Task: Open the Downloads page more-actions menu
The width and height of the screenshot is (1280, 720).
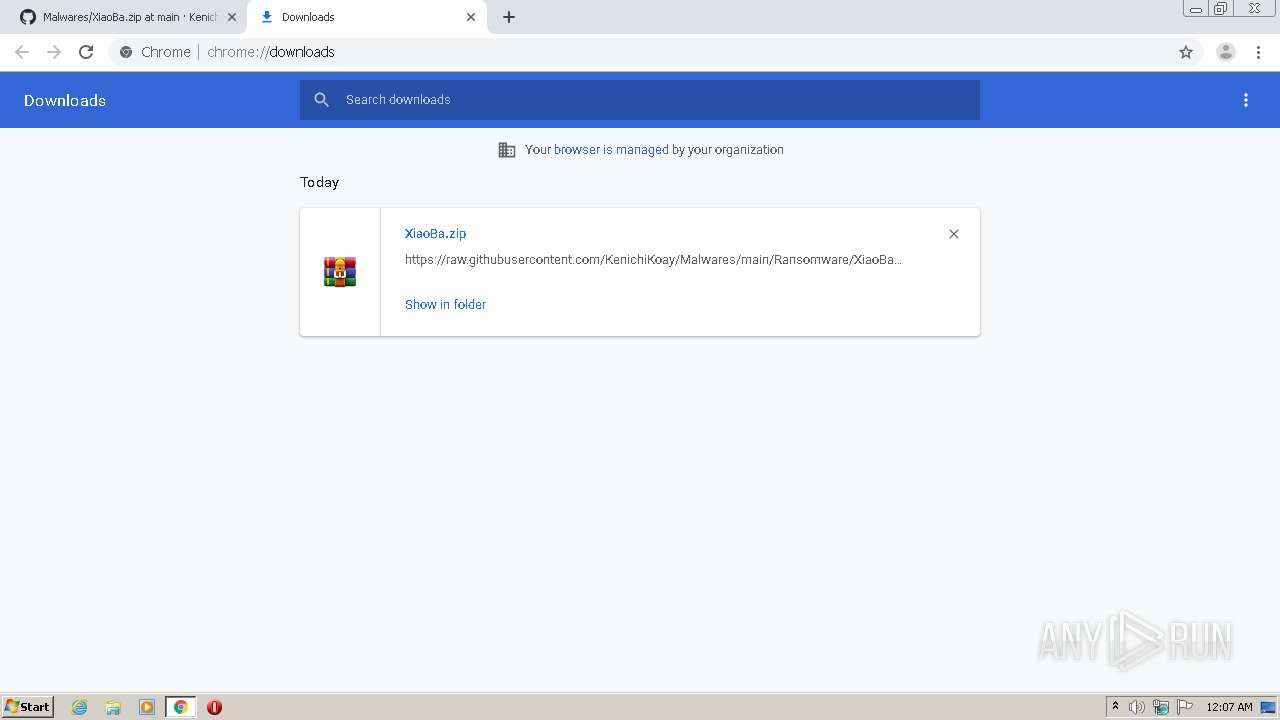Action: [1246, 100]
